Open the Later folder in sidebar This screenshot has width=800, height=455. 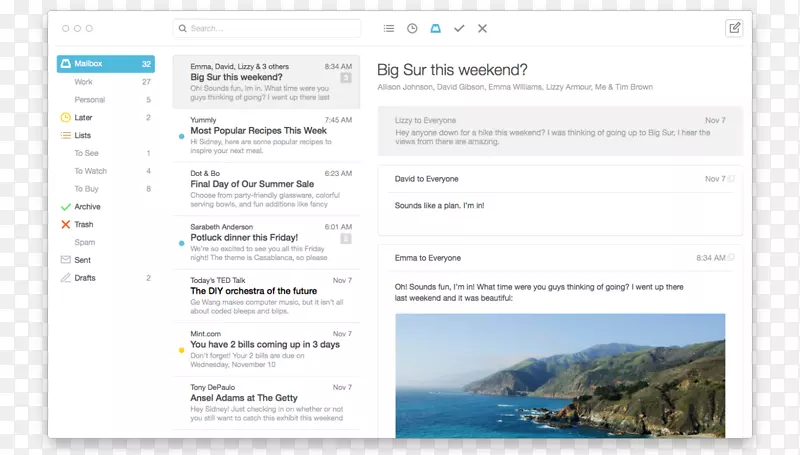click(84, 117)
